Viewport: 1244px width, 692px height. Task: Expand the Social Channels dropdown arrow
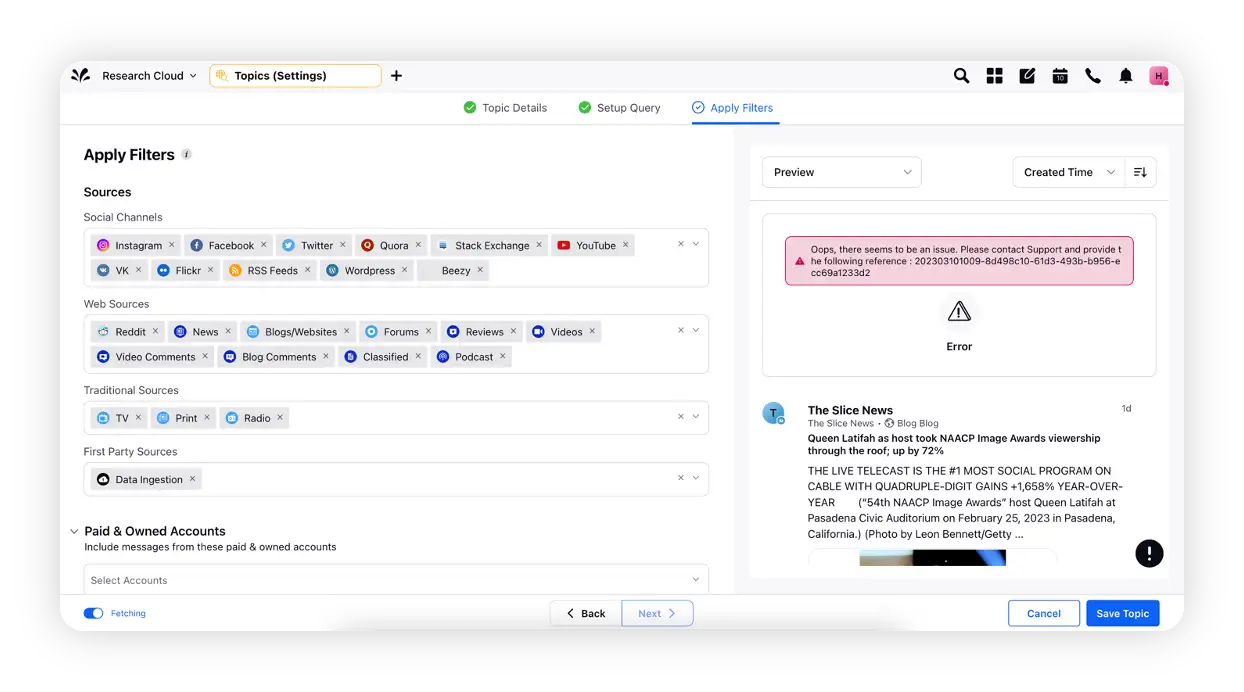click(x=696, y=243)
